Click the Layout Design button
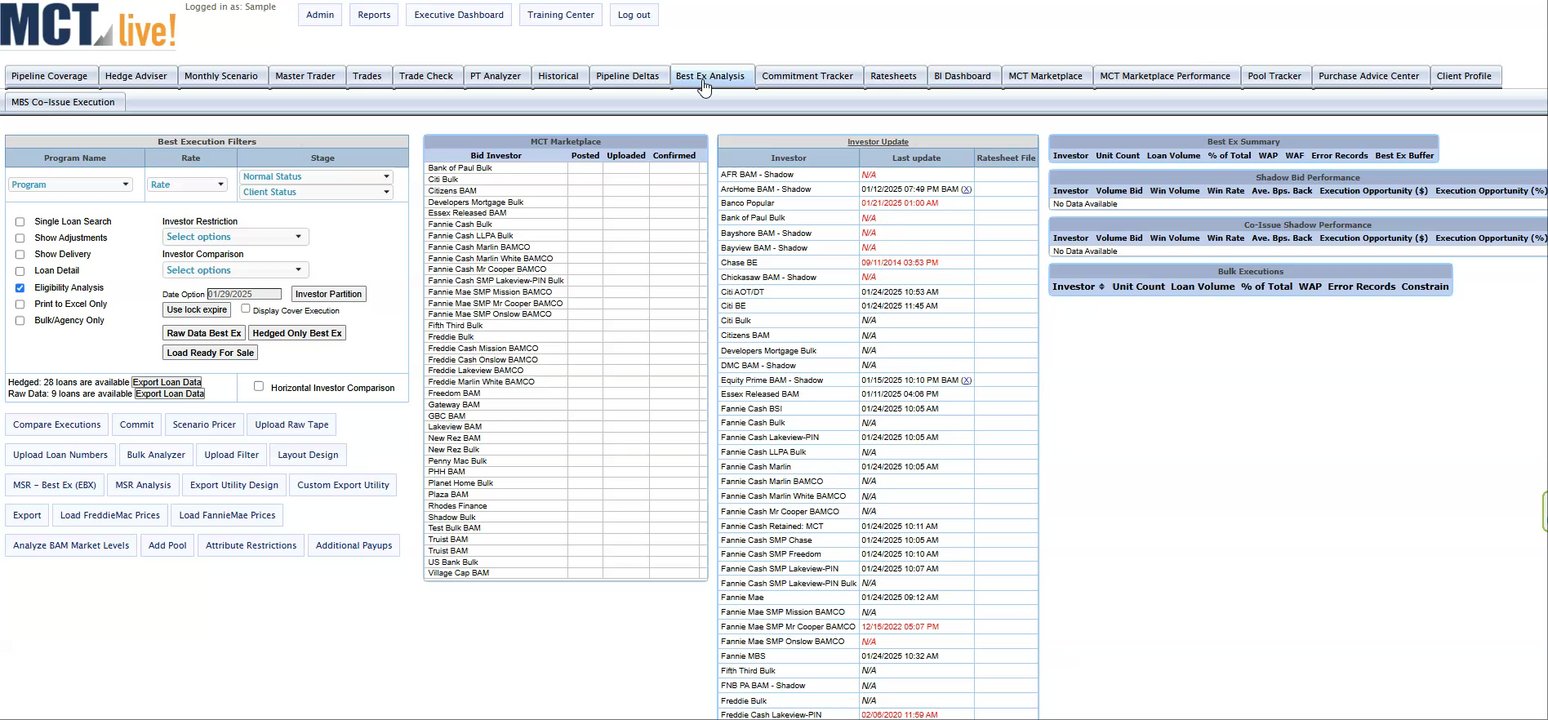Screen dimensions: 1548x720 pos(308,455)
